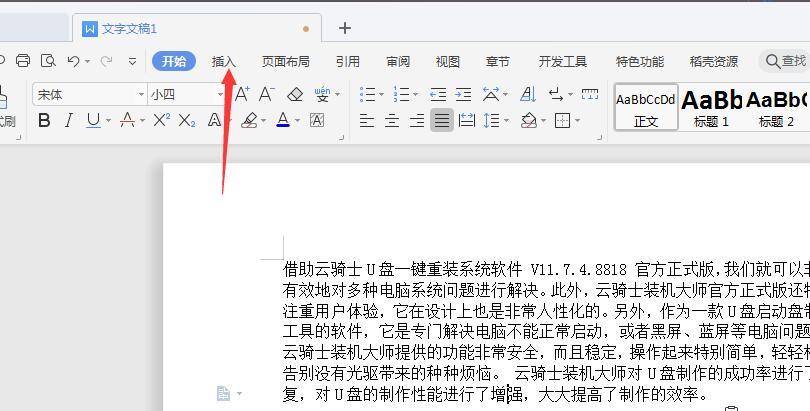Increase font size with the A+ icon

(x=241, y=95)
